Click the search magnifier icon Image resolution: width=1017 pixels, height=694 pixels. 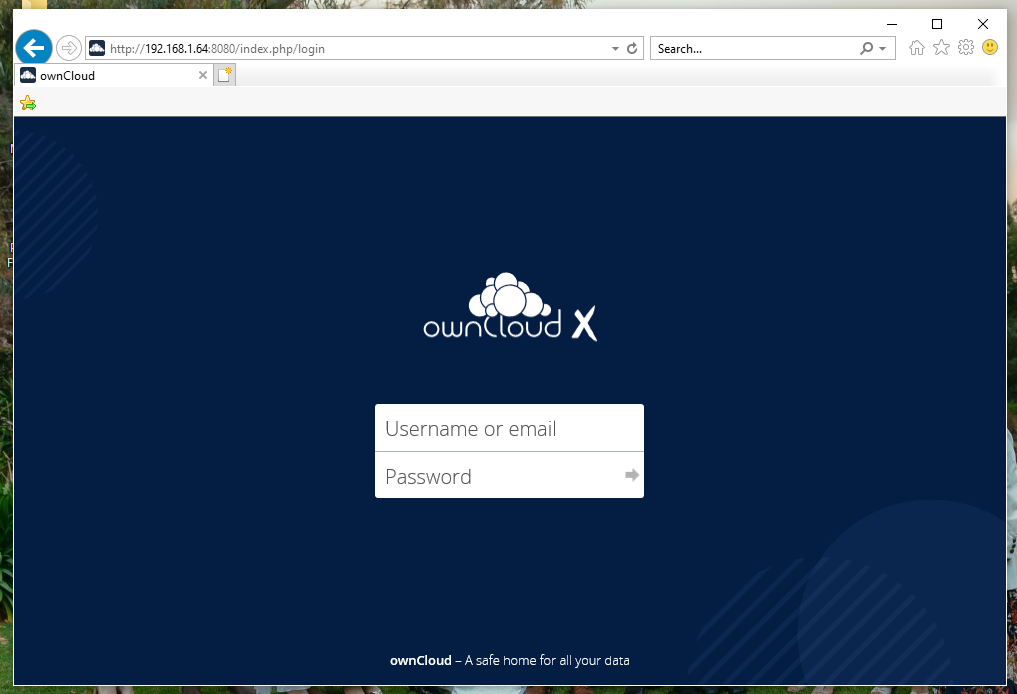[866, 48]
